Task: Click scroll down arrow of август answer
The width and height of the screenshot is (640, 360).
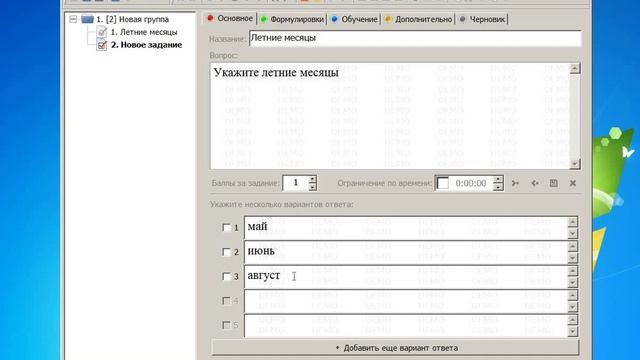Action: pos(573,282)
